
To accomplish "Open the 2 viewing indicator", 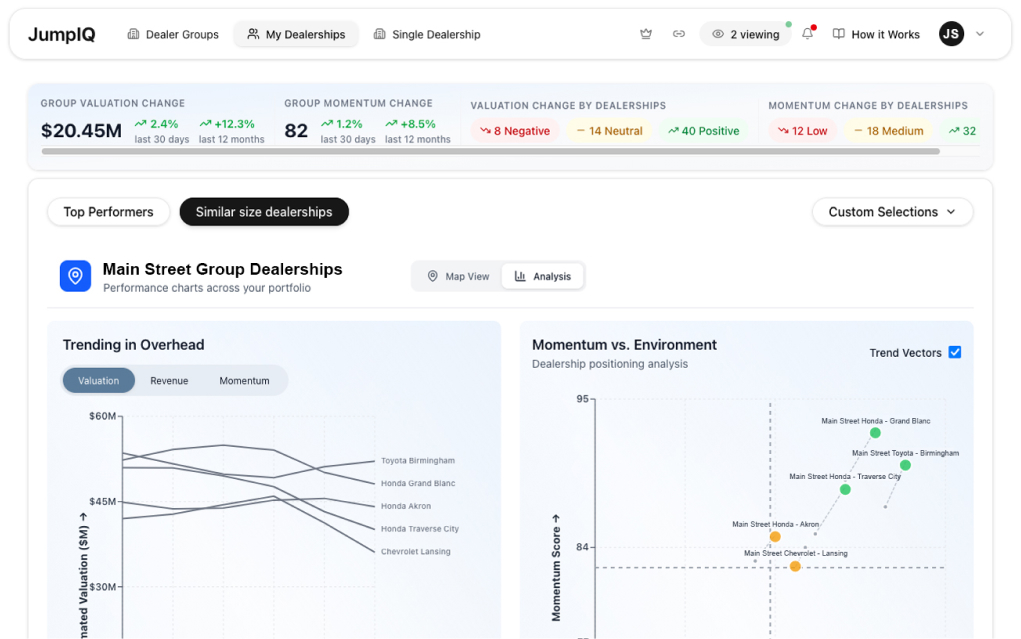I will [745, 34].
